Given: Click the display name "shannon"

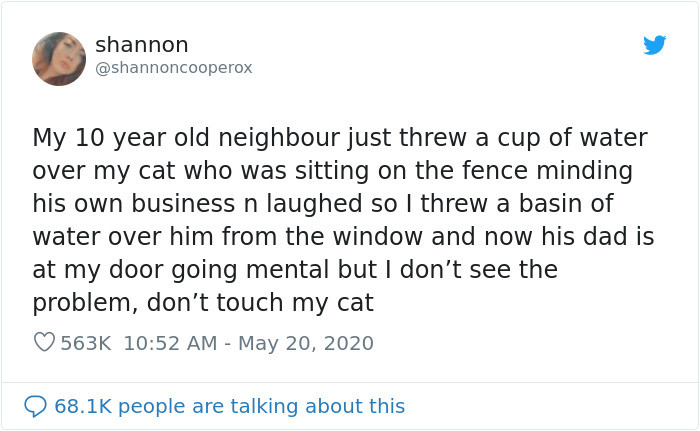Looking at the screenshot, I should pyautogui.click(x=141, y=45).
